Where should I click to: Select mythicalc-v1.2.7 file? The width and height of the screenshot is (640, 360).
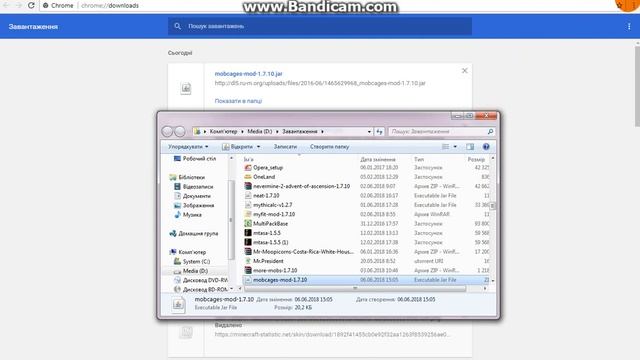tap(268, 205)
